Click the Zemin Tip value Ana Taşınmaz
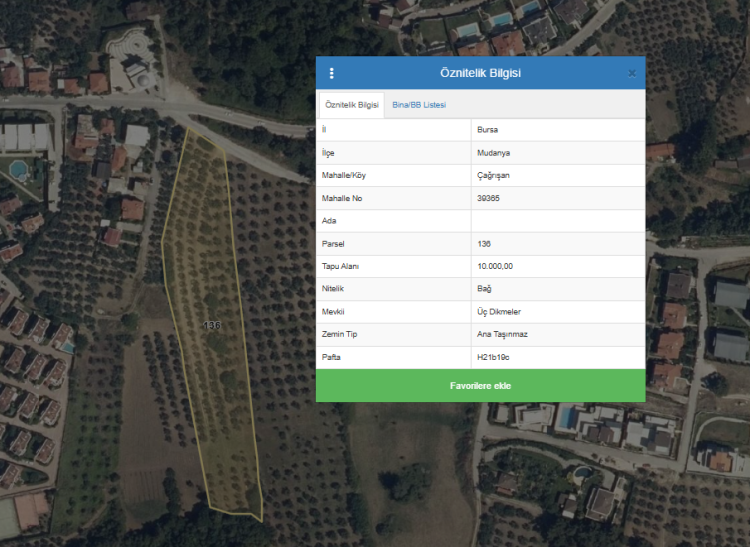 pos(503,334)
